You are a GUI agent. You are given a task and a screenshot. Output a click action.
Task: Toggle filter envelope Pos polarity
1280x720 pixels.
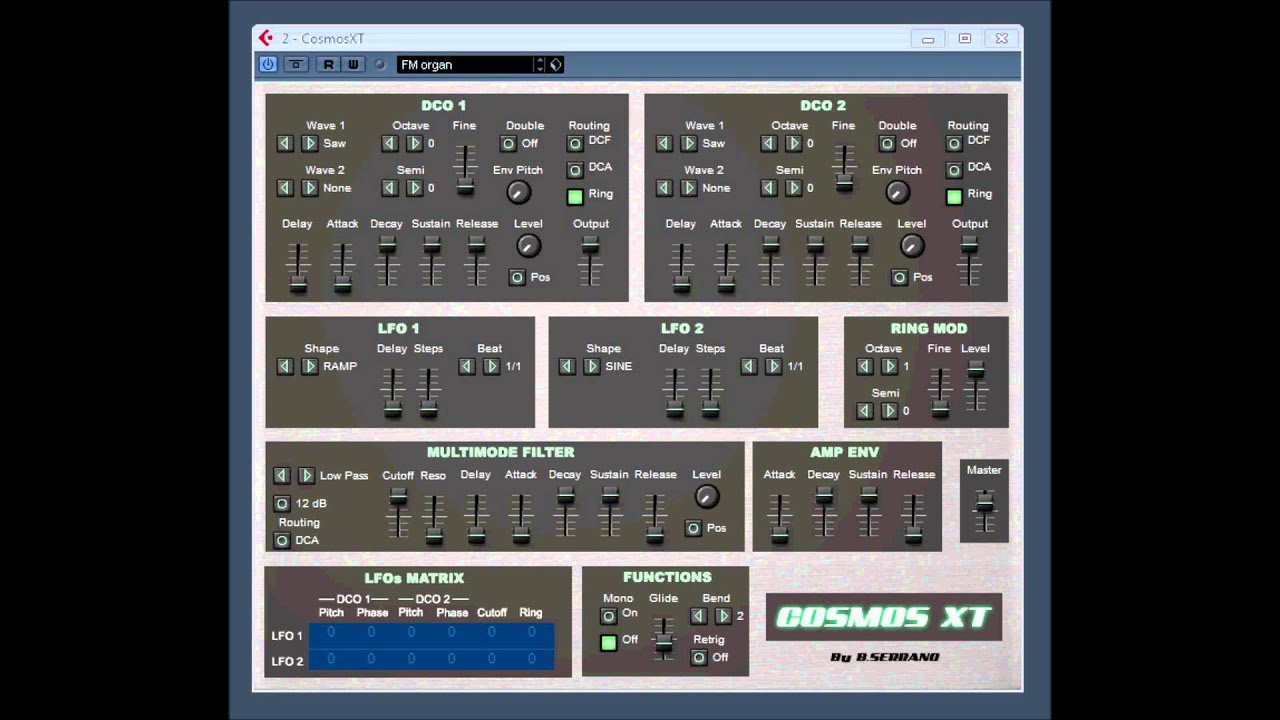(x=693, y=528)
